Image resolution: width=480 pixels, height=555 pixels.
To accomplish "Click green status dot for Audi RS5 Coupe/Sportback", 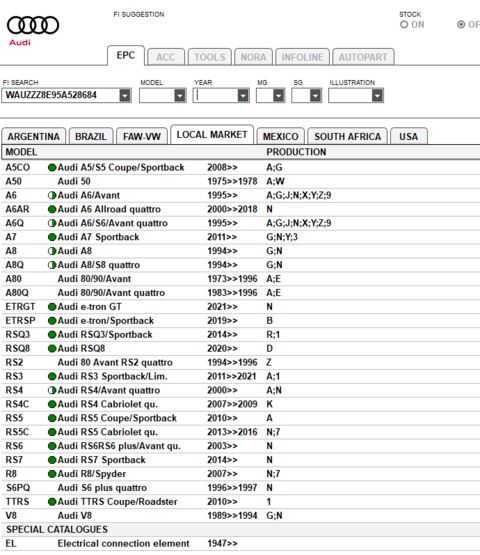I will point(52,418).
